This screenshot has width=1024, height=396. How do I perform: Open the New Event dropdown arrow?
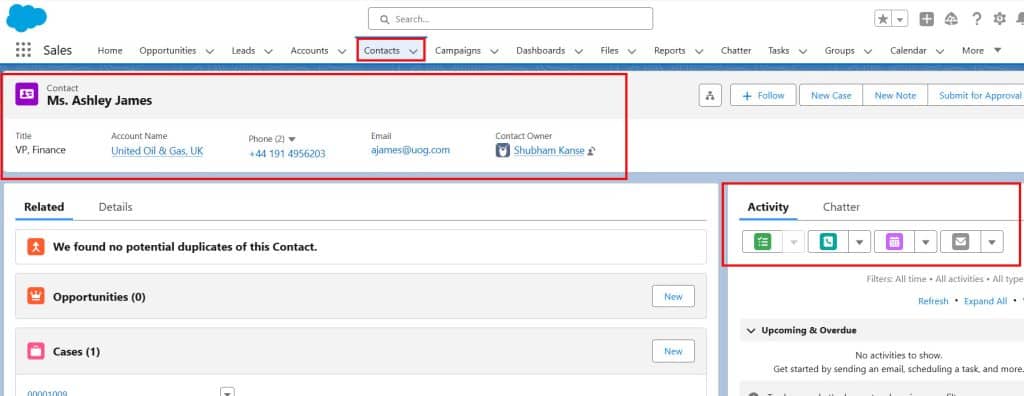tap(925, 242)
